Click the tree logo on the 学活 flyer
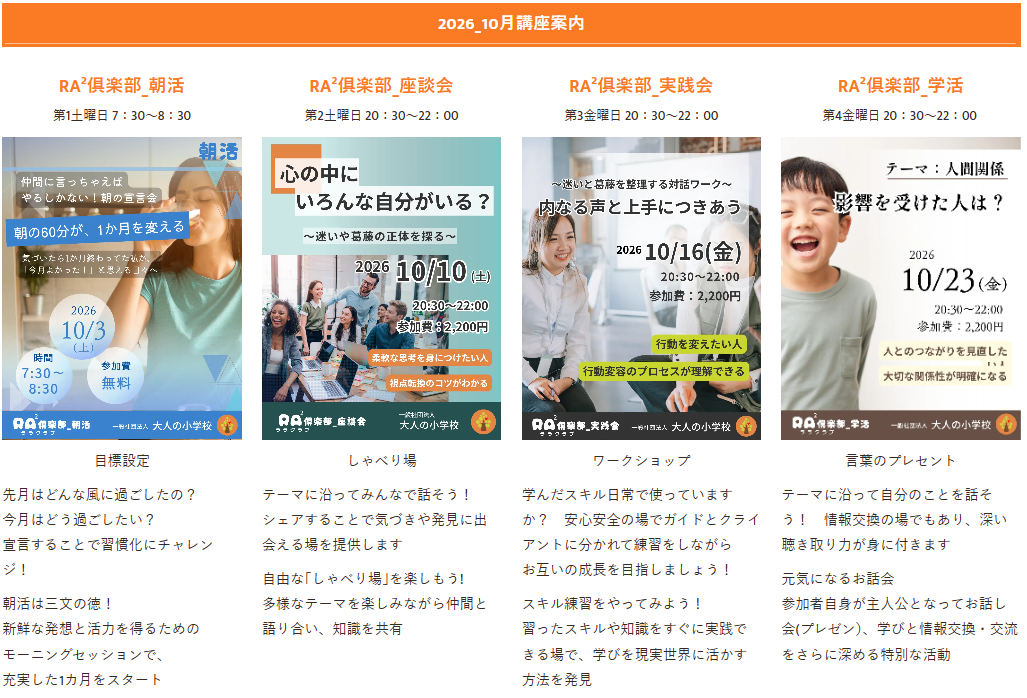The image size is (1027, 698). coord(1006,424)
